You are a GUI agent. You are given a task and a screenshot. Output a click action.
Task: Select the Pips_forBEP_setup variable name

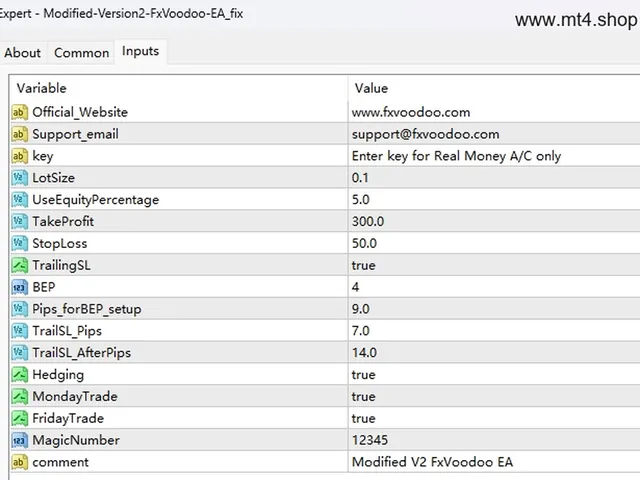87,309
